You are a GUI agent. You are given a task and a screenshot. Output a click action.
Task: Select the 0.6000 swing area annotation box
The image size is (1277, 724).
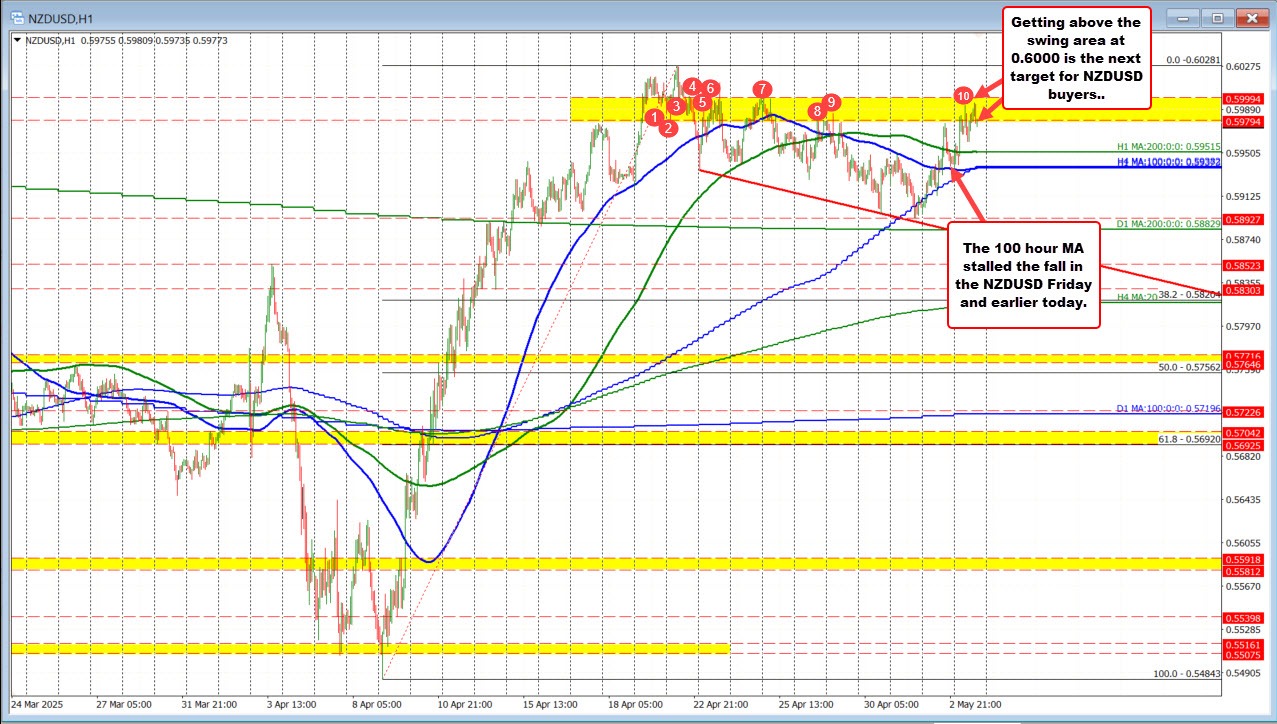click(x=1076, y=57)
